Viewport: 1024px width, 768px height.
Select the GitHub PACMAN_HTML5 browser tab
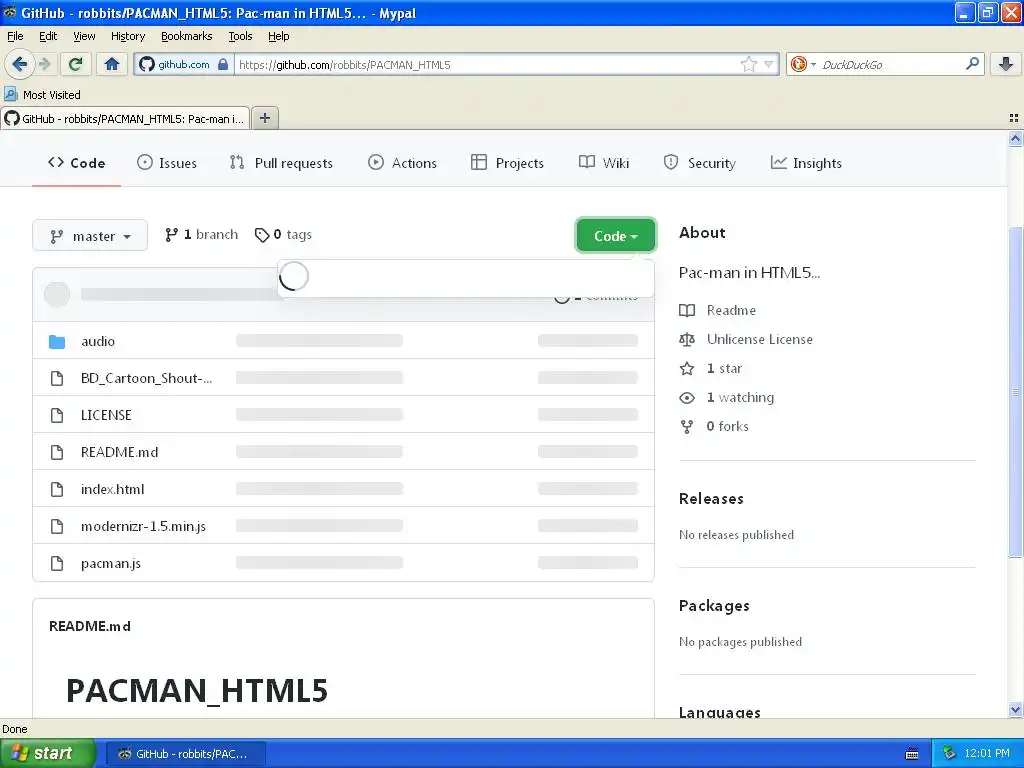coord(125,118)
